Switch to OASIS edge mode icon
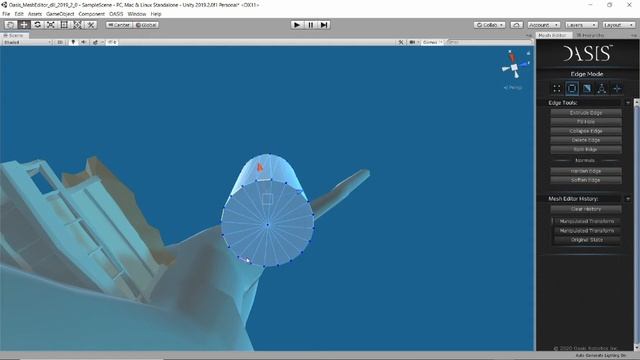The width and height of the screenshot is (640, 360). pos(572,88)
